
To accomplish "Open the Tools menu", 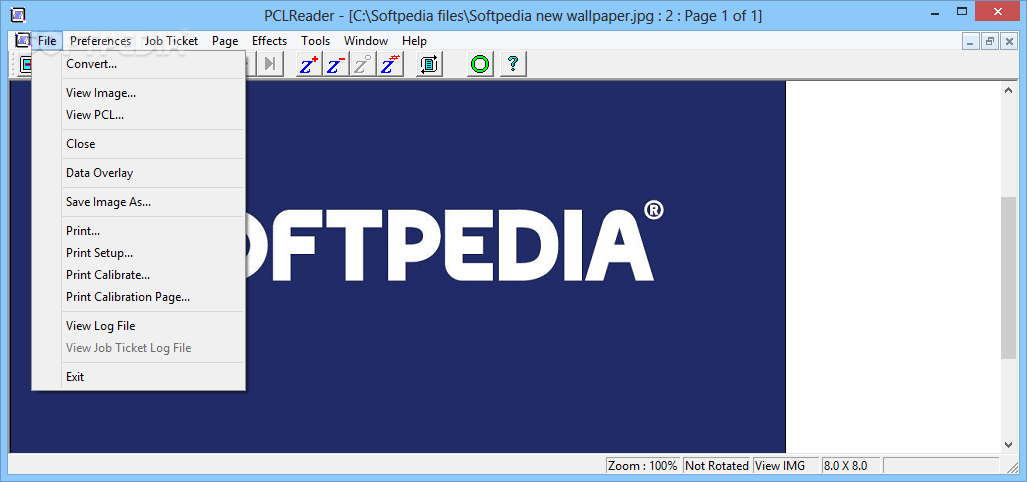I will pyautogui.click(x=316, y=41).
